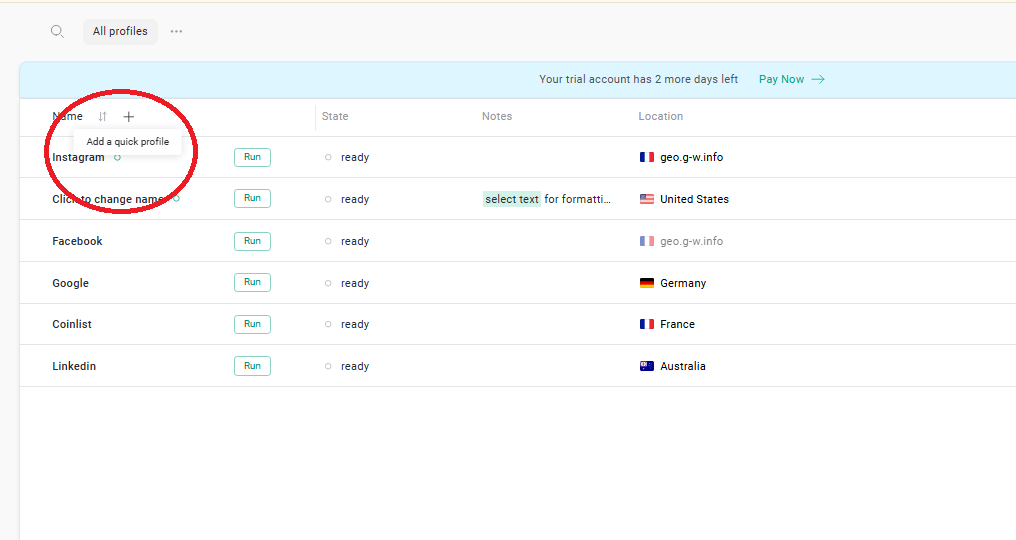Run the Google profile
This screenshot has width=1016, height=540.
pyautogui.click(x=252, y=282)
